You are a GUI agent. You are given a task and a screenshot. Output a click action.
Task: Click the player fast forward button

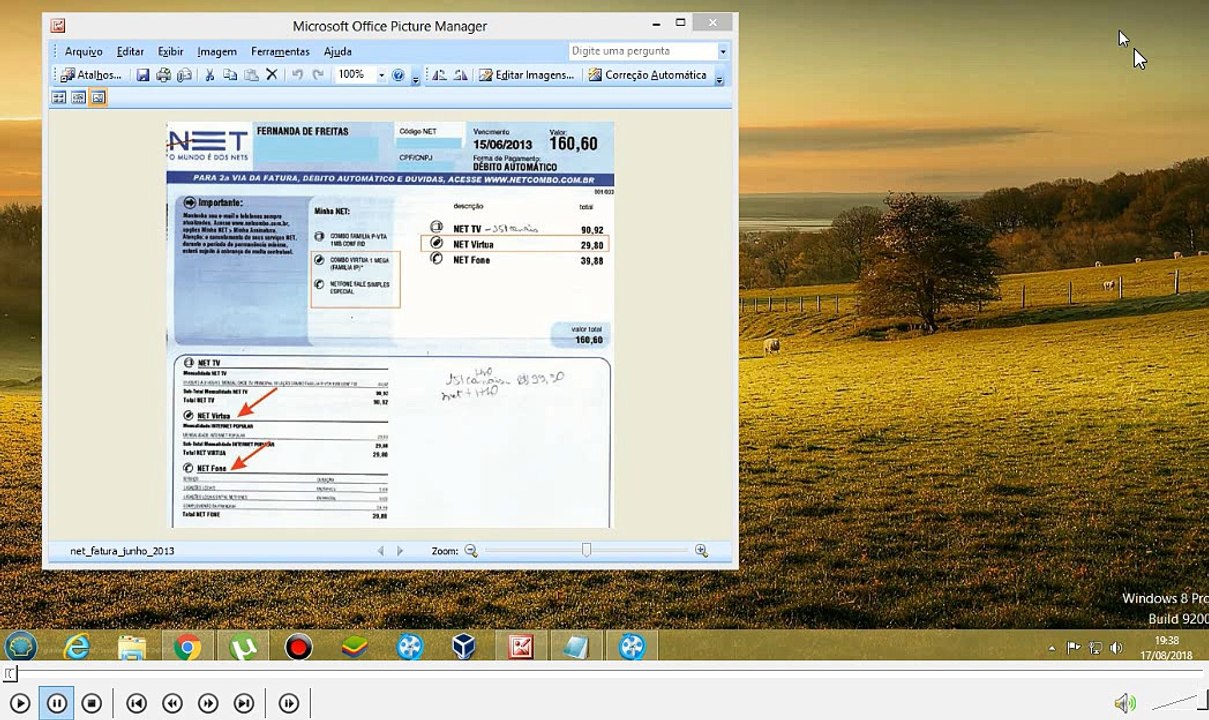click(208, 704)
